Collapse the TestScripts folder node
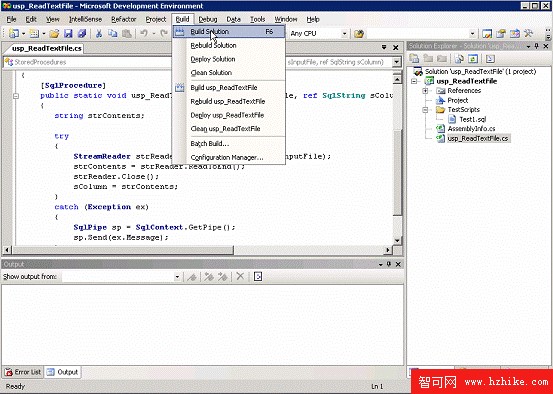The height and width of the screenshot is (394, 553). pos(425,110)
